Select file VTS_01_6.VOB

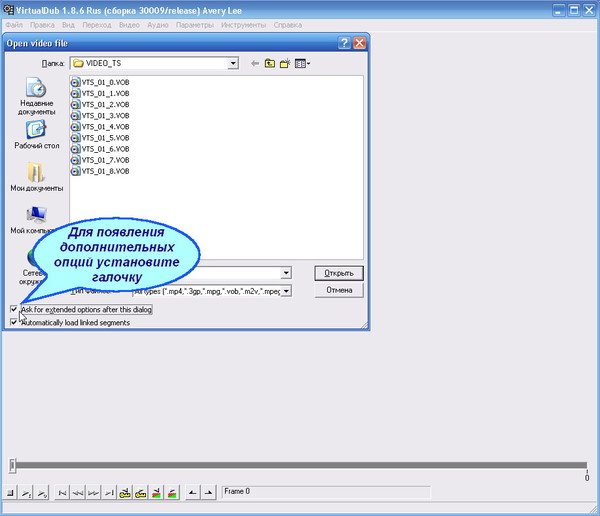[x=100, y=149]
